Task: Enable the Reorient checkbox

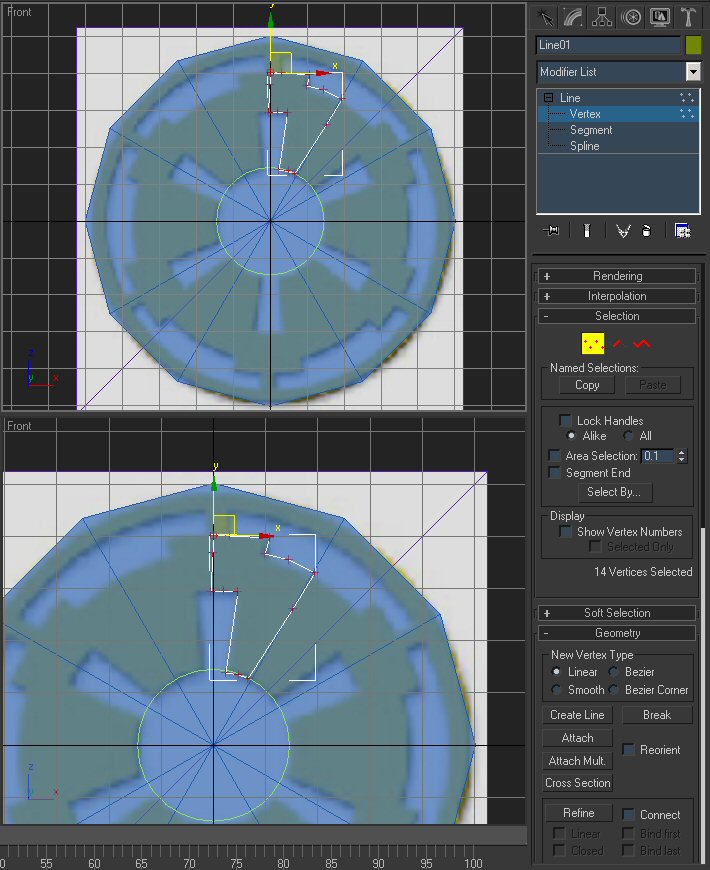Action: pos(628,750)
